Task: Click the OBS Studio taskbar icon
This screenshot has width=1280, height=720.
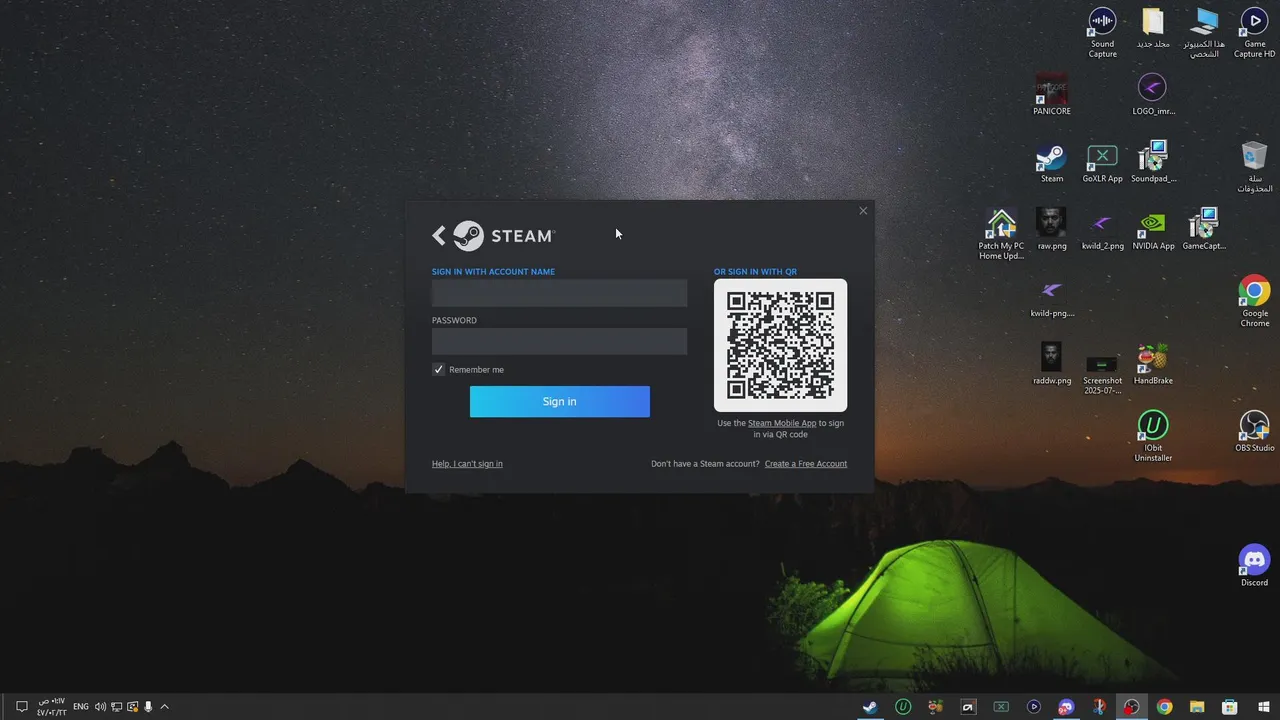Action: click(1132, 707)
